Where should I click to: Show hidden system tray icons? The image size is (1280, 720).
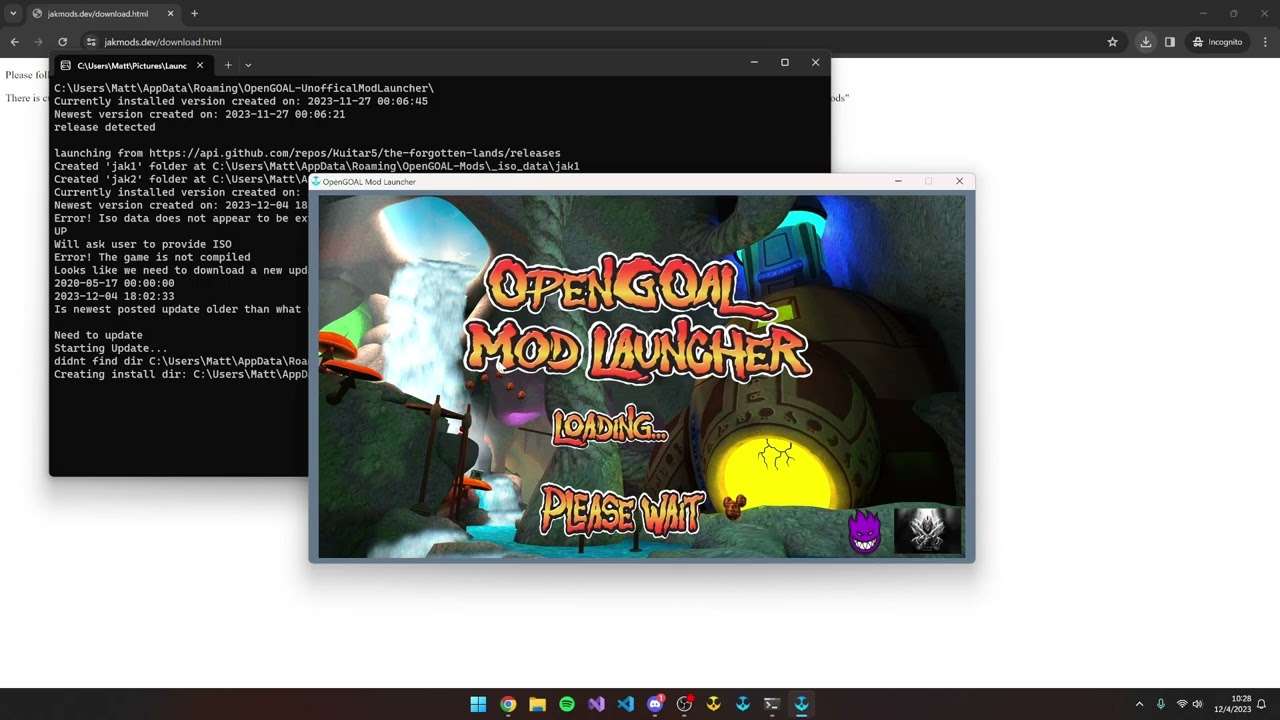tap(1138, 704)
